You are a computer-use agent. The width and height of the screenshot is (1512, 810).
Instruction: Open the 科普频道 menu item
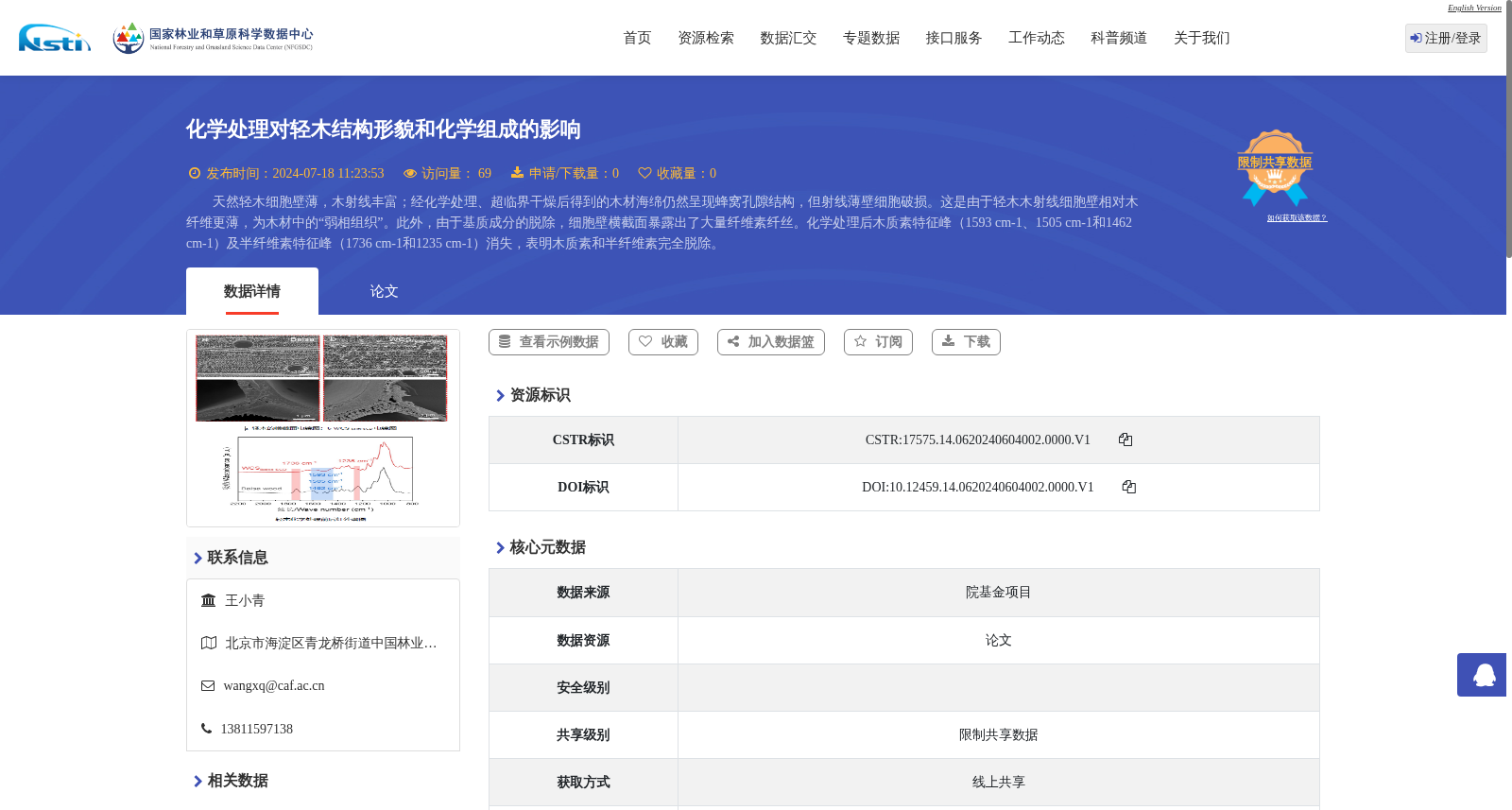(1119, 38)
